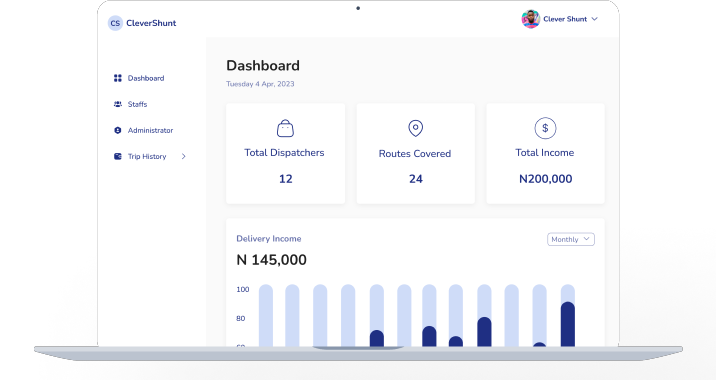716x380 pixels.
Task: Click the dollar sign icon on Total Income
Action: coord(545,128)
